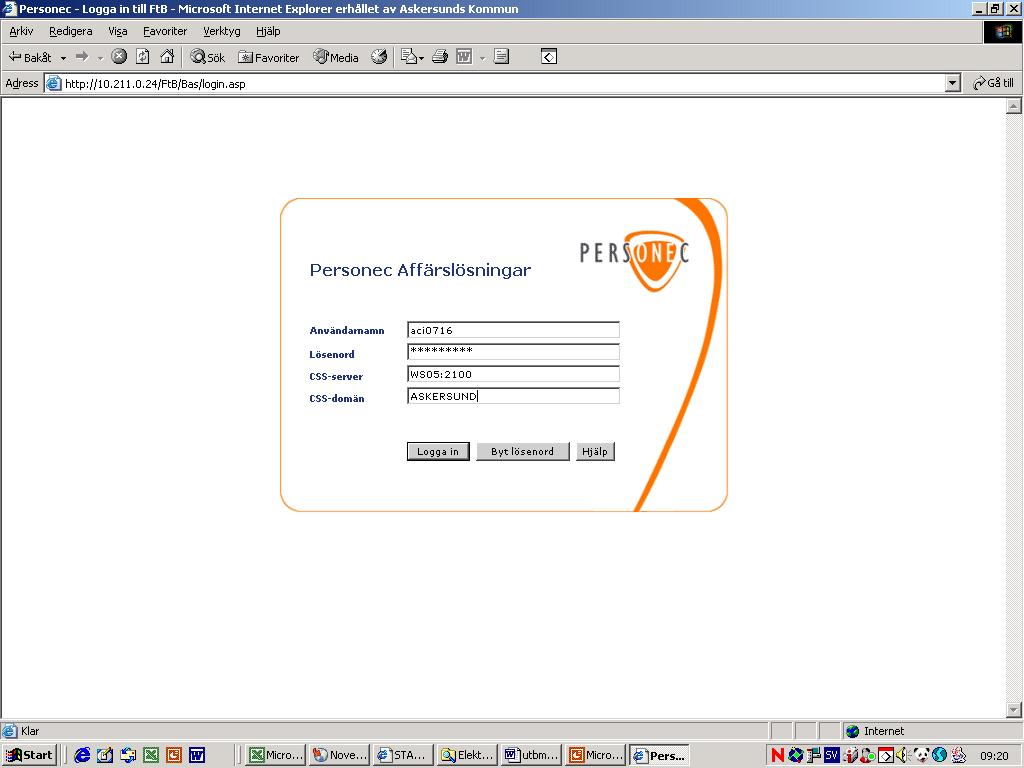Switch to the 'STA...' taskbar window
The image size is (1024, 768).
point(403,755)
